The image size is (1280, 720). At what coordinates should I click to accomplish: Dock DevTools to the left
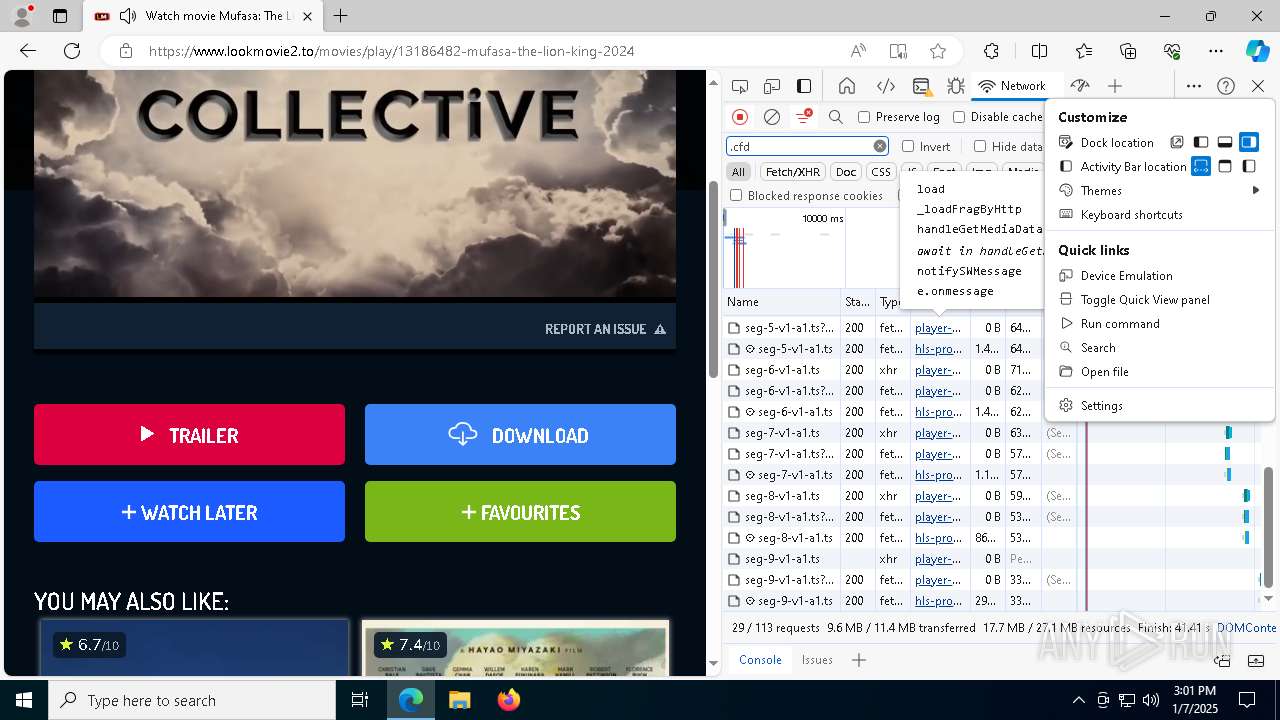tap(1201, 142)
